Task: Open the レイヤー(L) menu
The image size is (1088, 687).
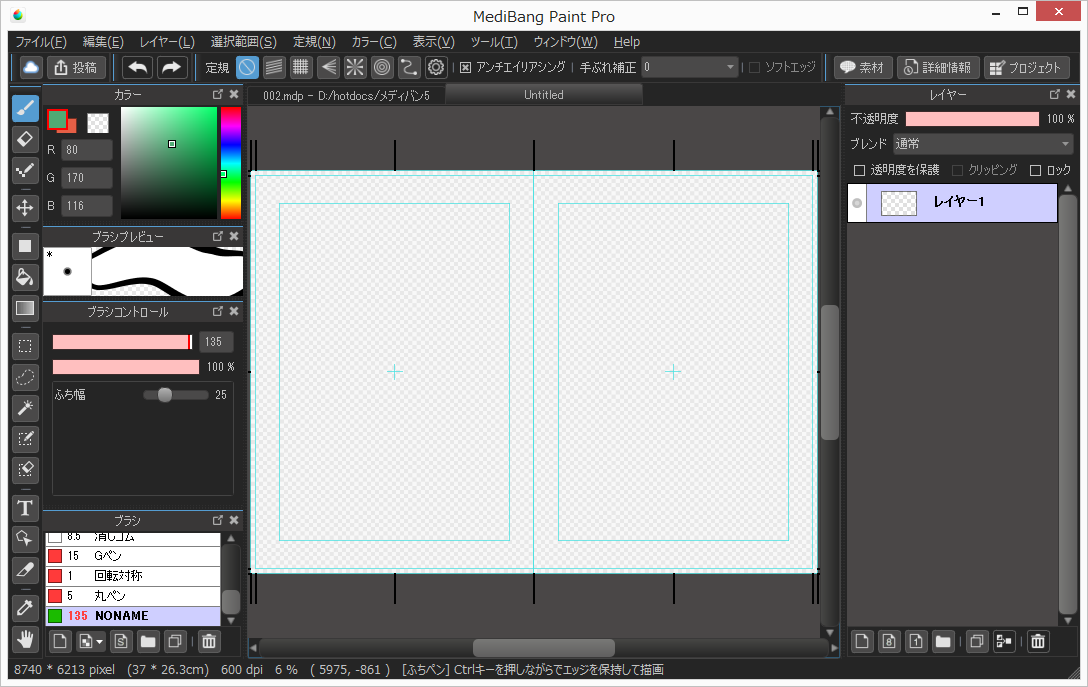Action: coord(167,42)
